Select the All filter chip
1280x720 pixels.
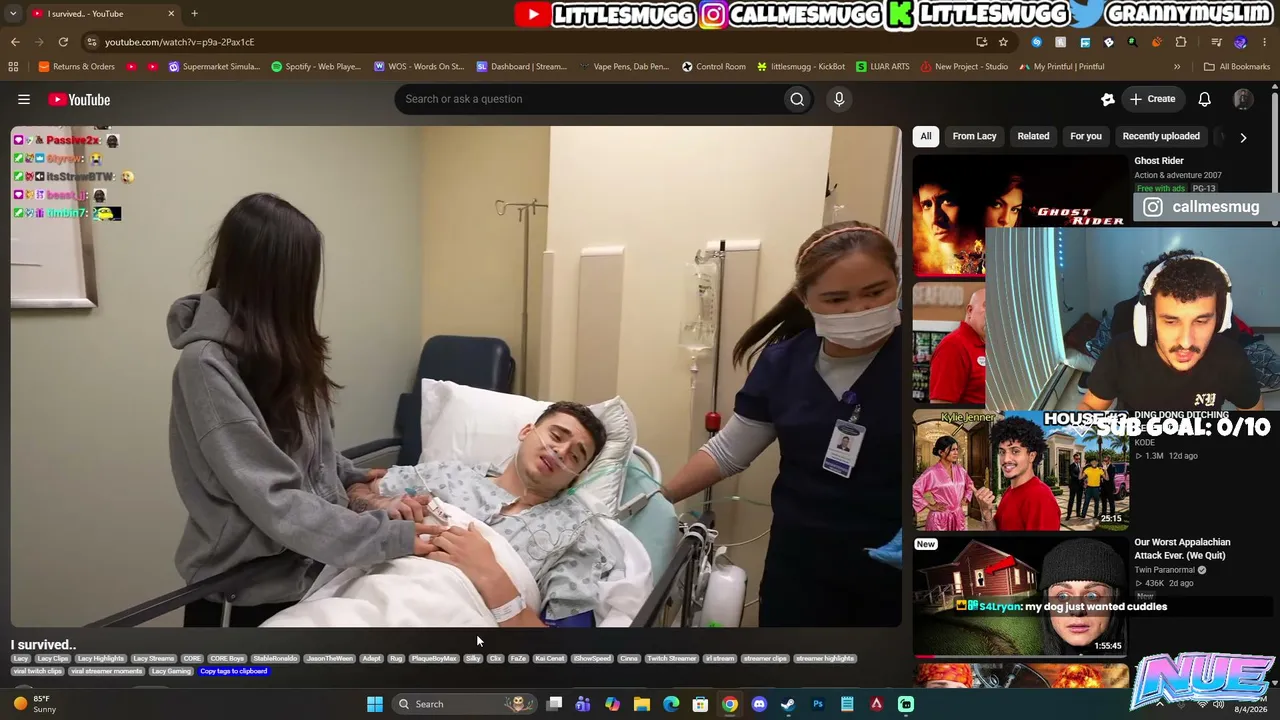pyautogui.click(x=926, y=136)
